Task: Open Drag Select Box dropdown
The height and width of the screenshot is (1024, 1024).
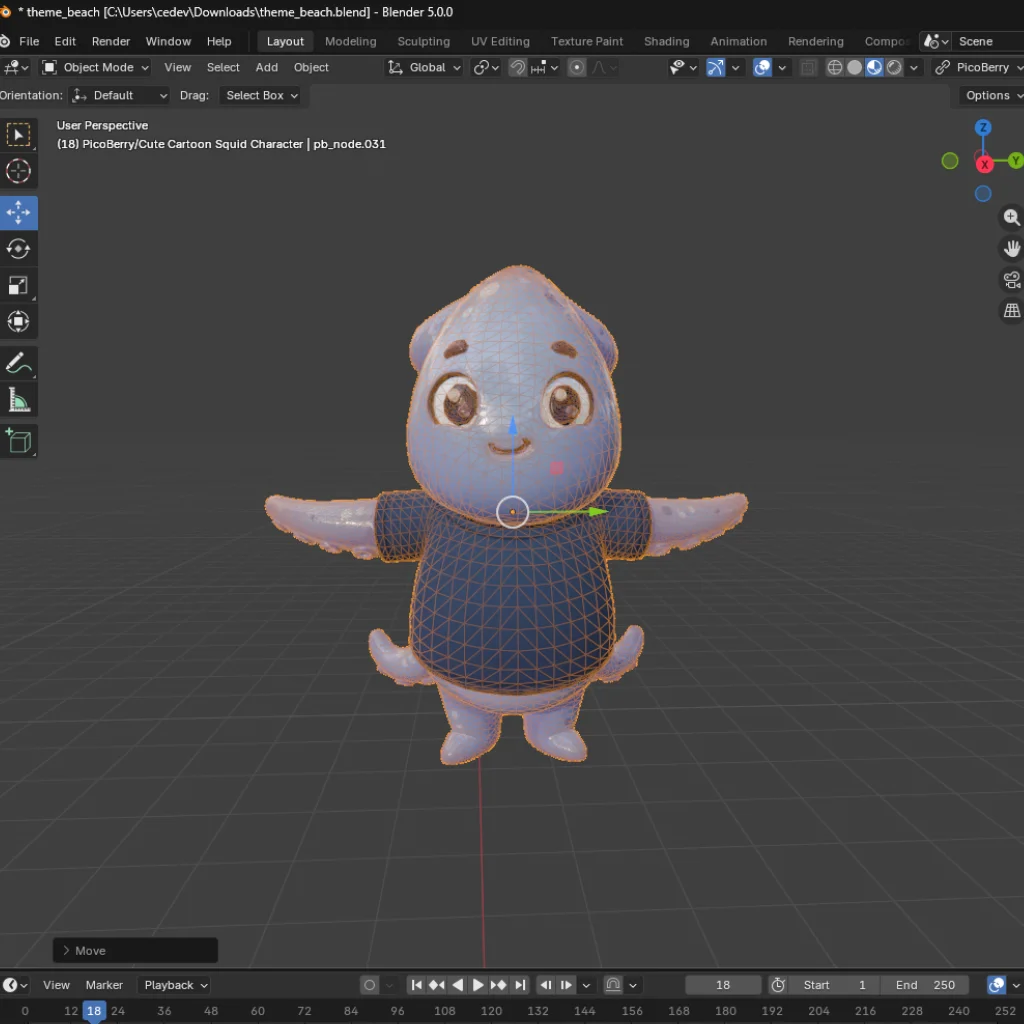Action: click(x=260, y=95)
